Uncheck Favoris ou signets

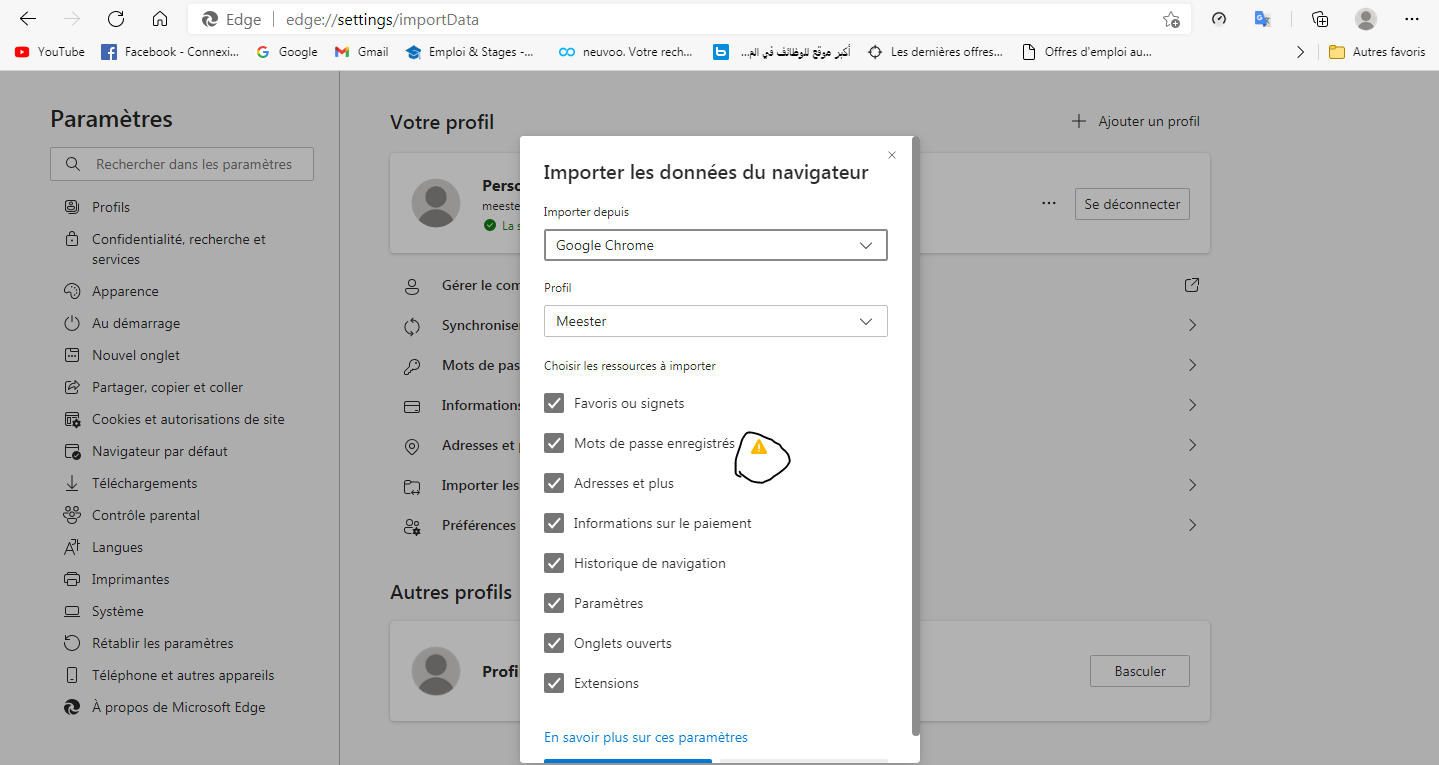[554, 403]
